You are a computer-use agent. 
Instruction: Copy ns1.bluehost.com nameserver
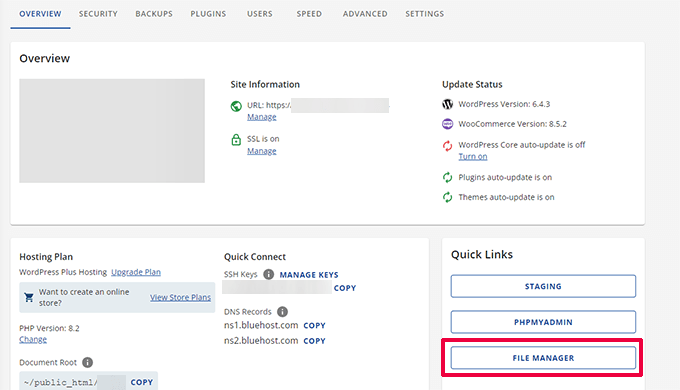[314, 325]
